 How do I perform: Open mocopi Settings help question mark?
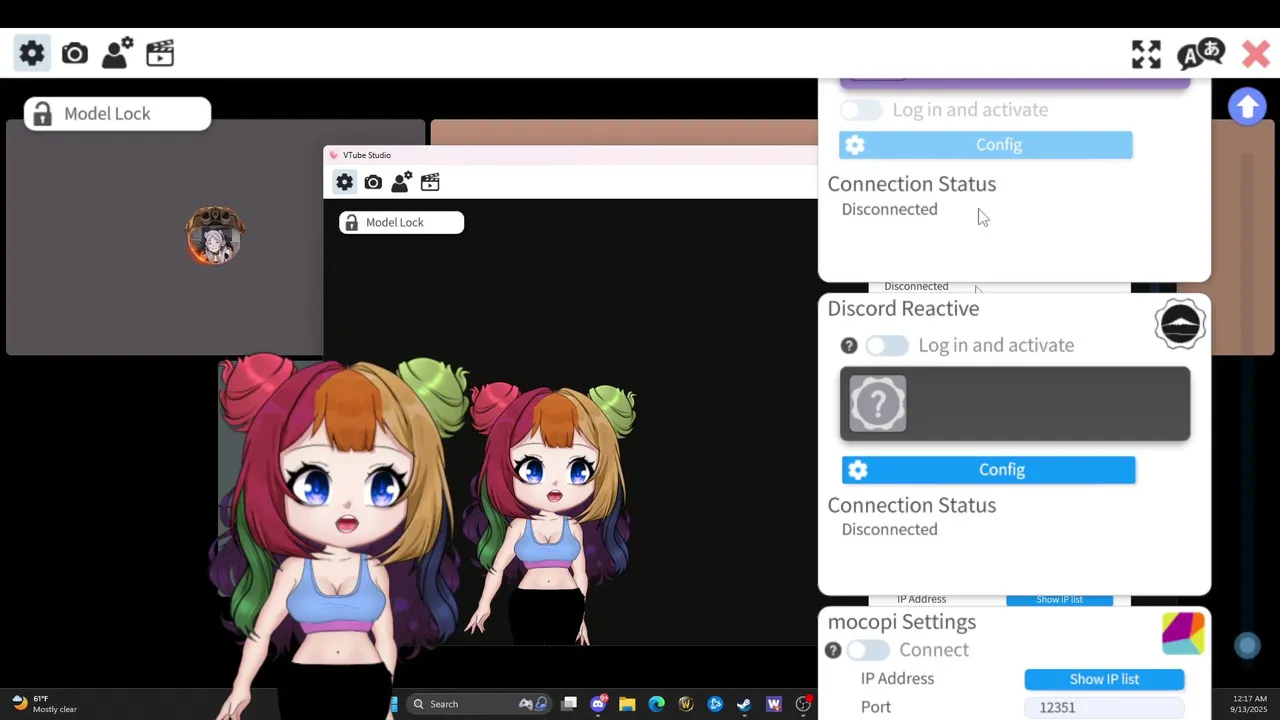833,650
